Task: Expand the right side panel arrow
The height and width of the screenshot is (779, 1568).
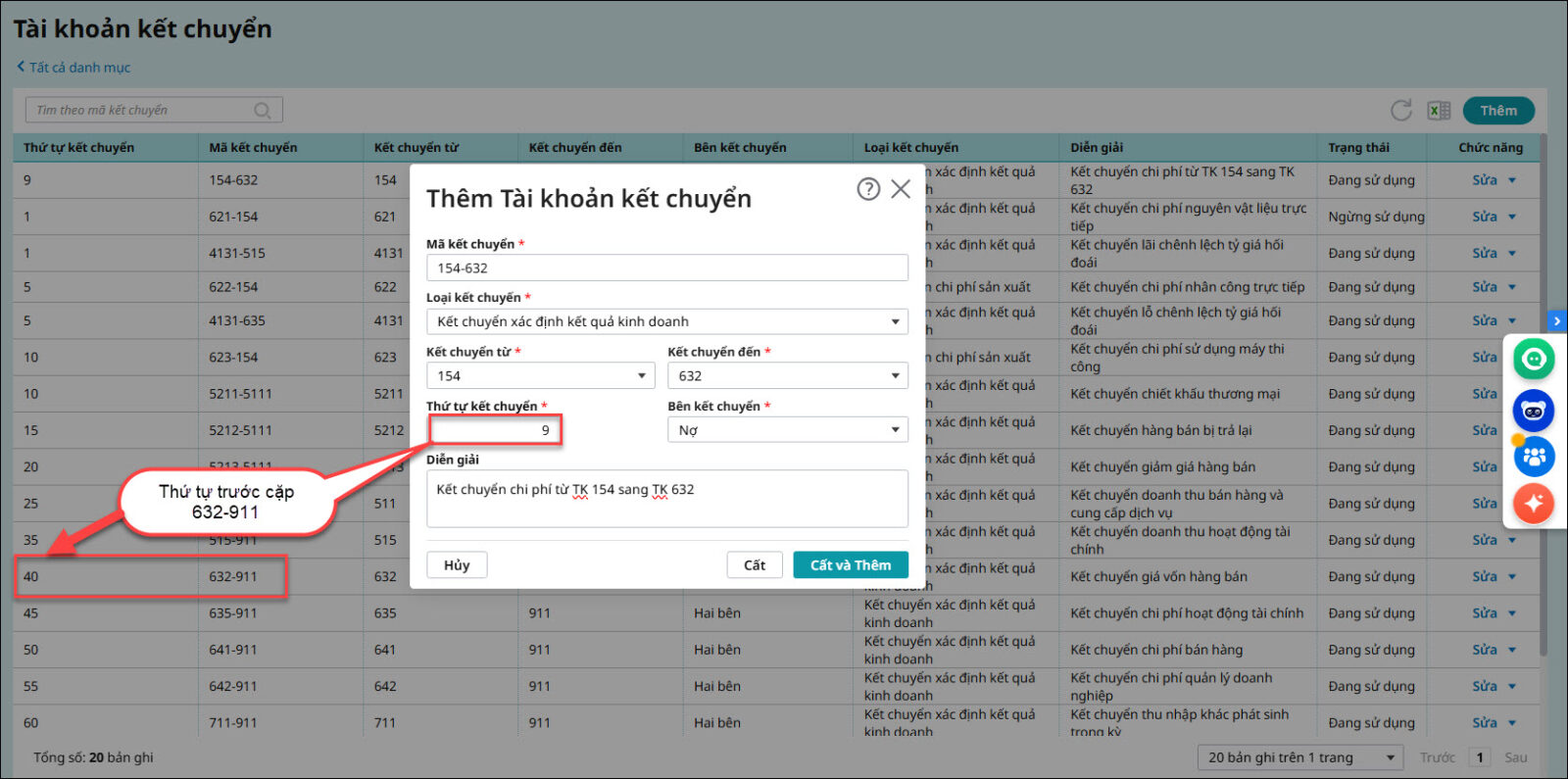Action: point(1556,320)
